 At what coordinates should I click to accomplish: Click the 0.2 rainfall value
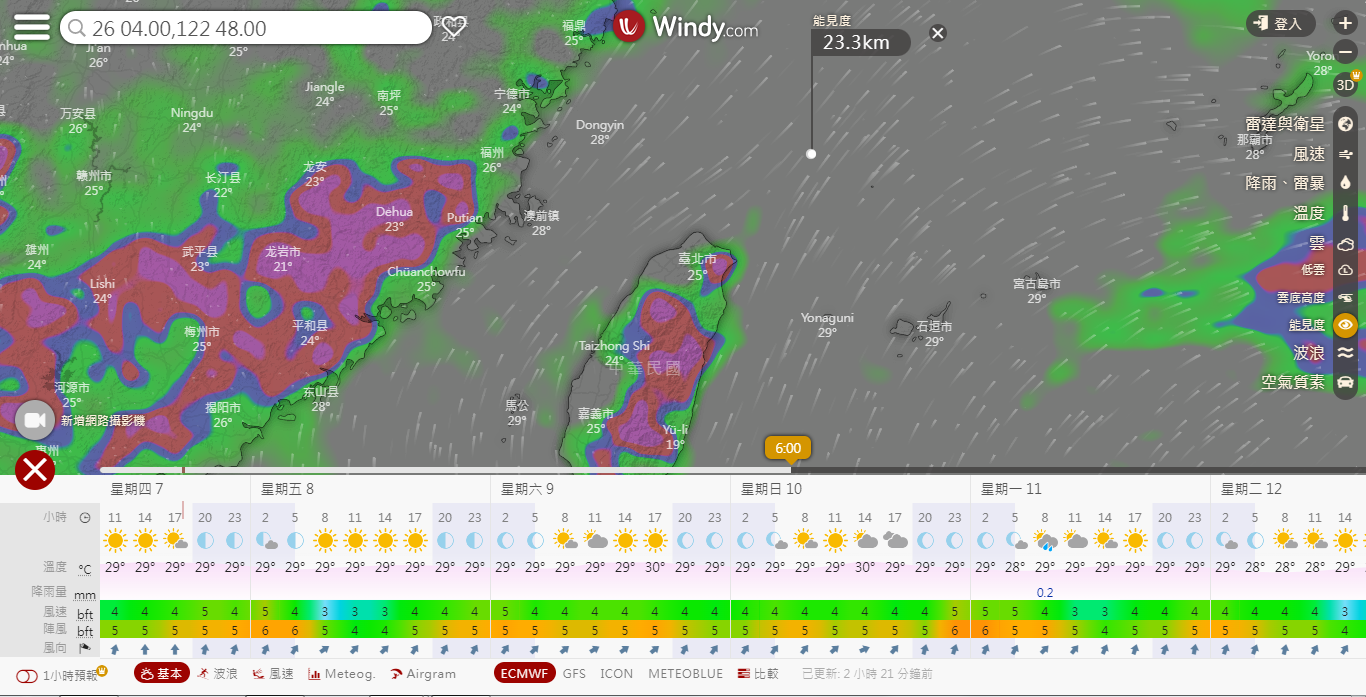click(x=1045, y=593)
